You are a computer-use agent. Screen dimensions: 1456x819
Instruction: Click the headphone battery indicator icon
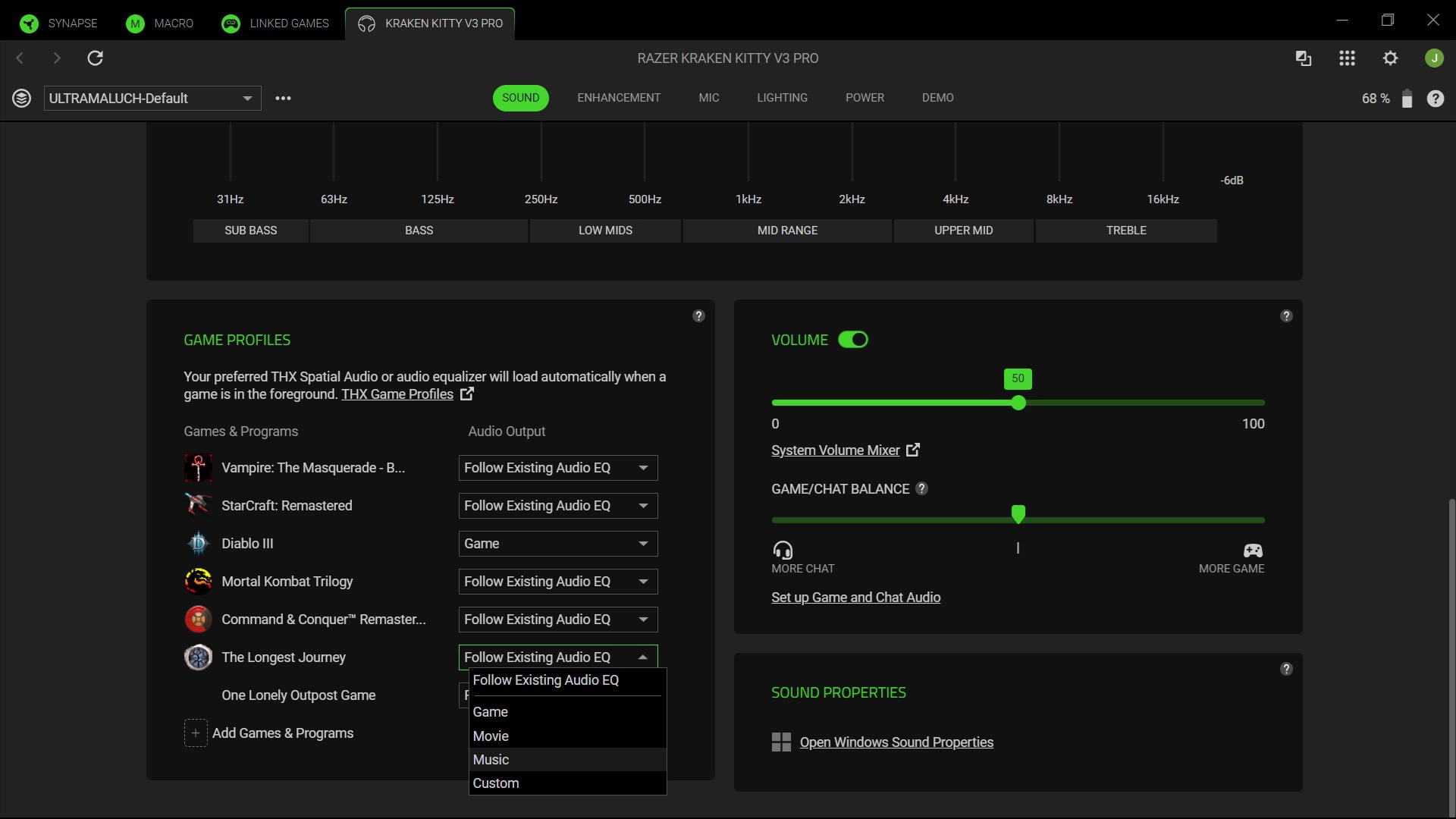point(1407,99)
